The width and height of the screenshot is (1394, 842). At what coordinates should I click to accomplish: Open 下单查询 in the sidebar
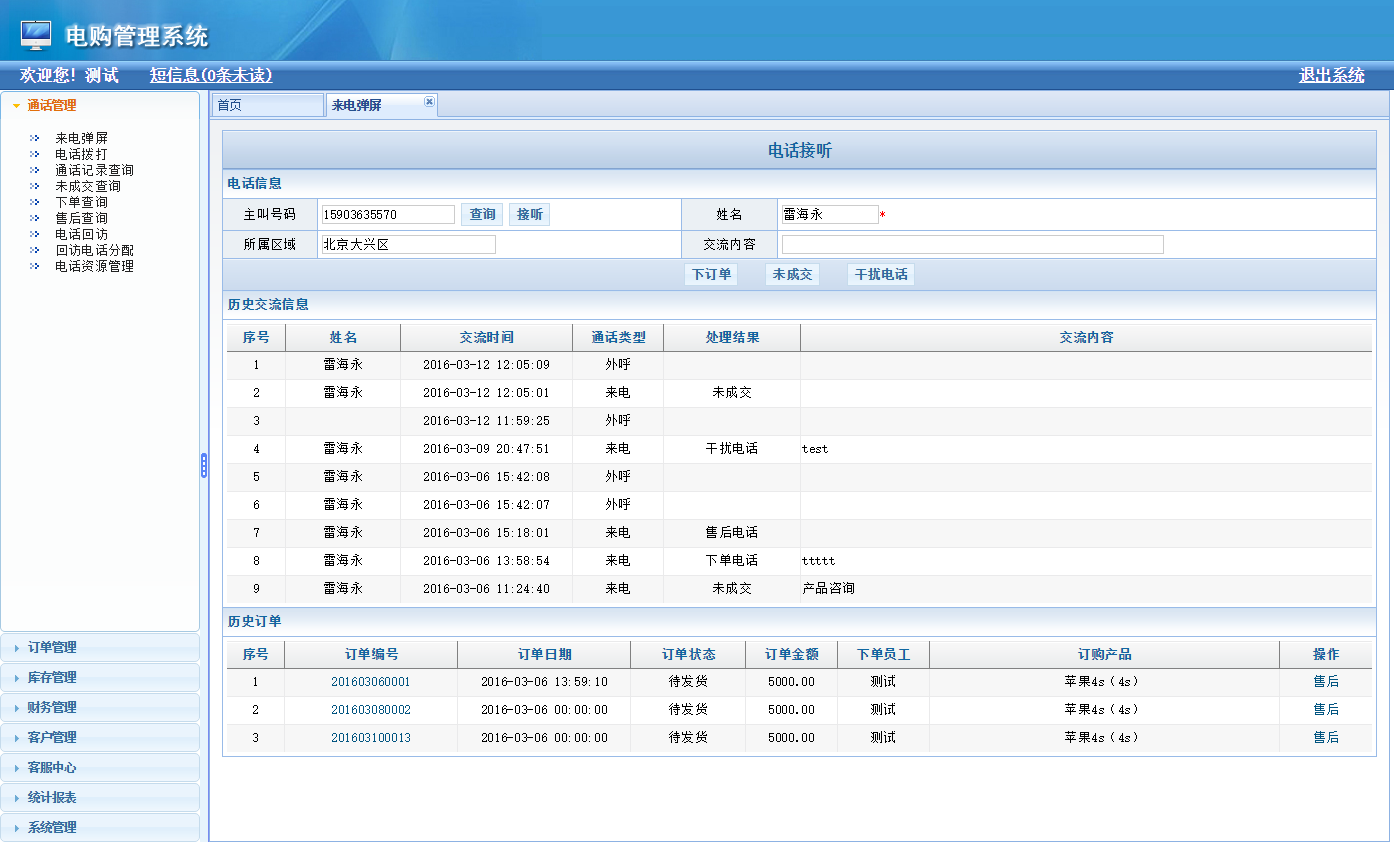[x=81, y=202]
